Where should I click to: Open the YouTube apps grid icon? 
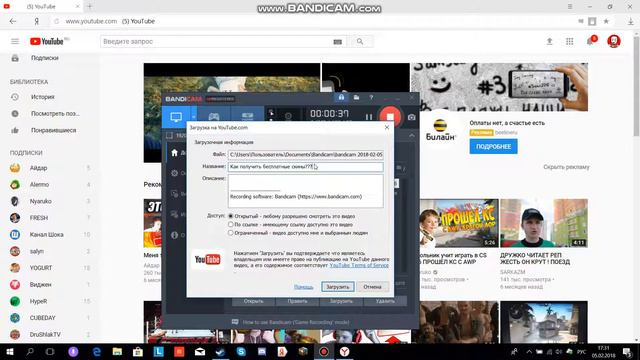tap(569, 41)
